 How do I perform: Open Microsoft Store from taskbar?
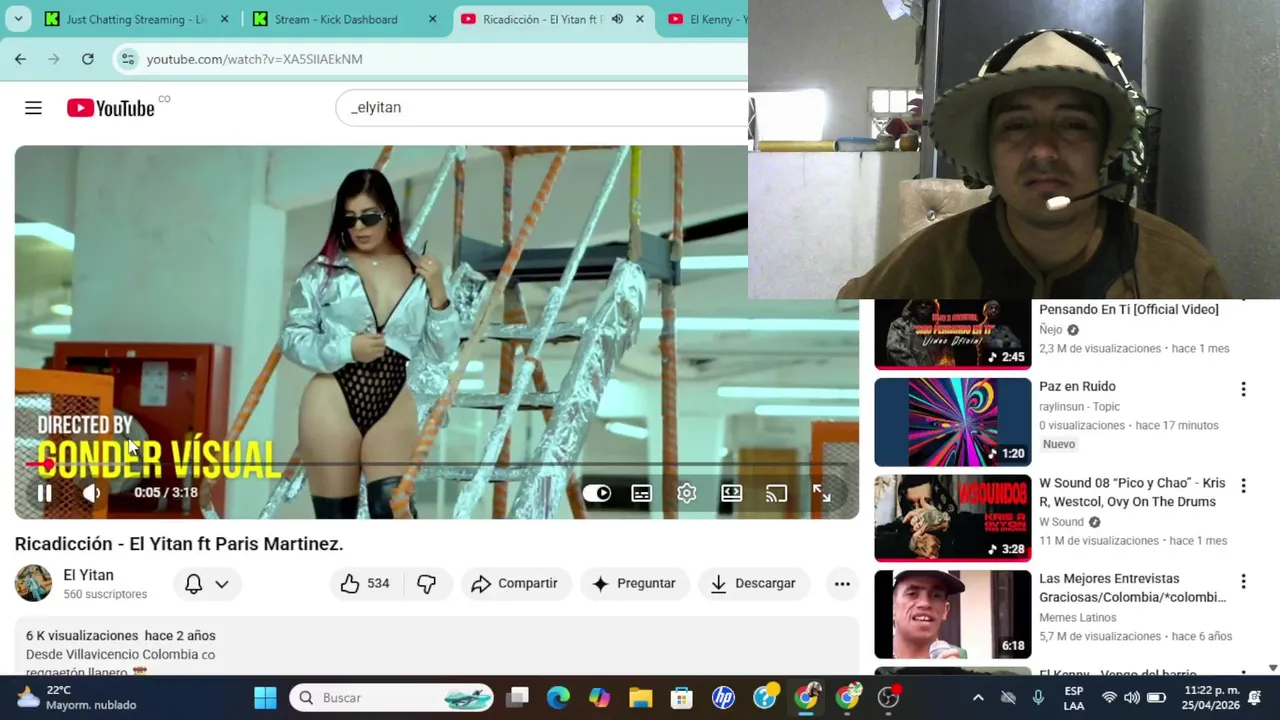coord(681,698)
